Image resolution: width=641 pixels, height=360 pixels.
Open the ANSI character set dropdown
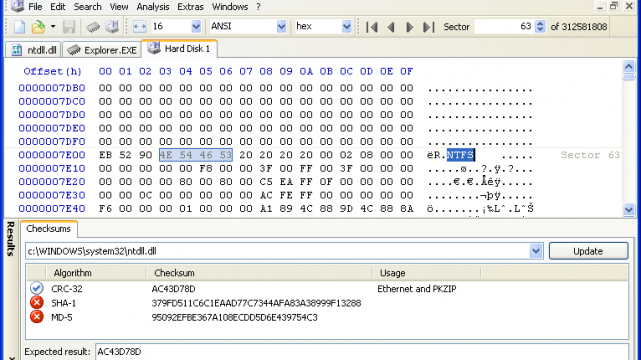click(x=281, y=27)
